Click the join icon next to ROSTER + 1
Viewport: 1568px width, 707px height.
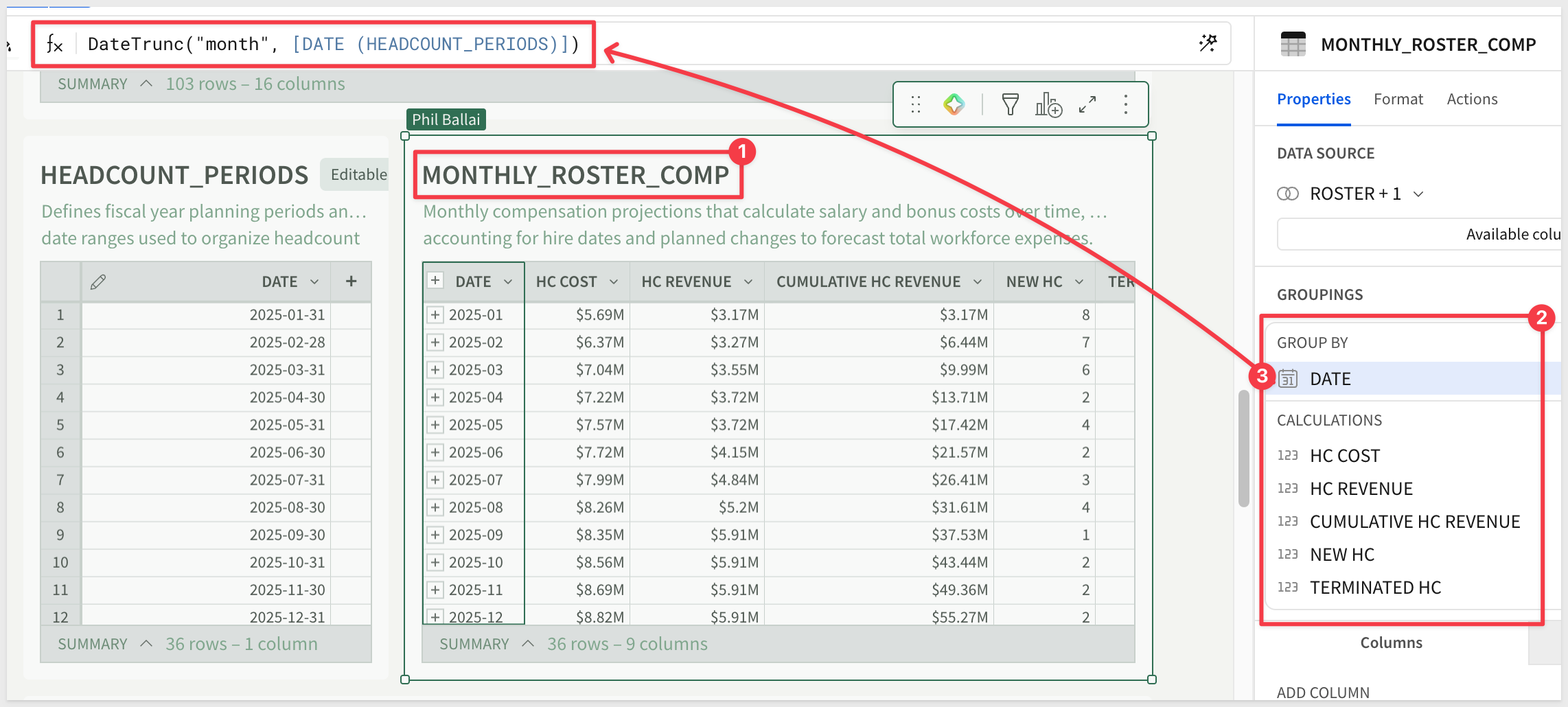(x=1288, y=194)
